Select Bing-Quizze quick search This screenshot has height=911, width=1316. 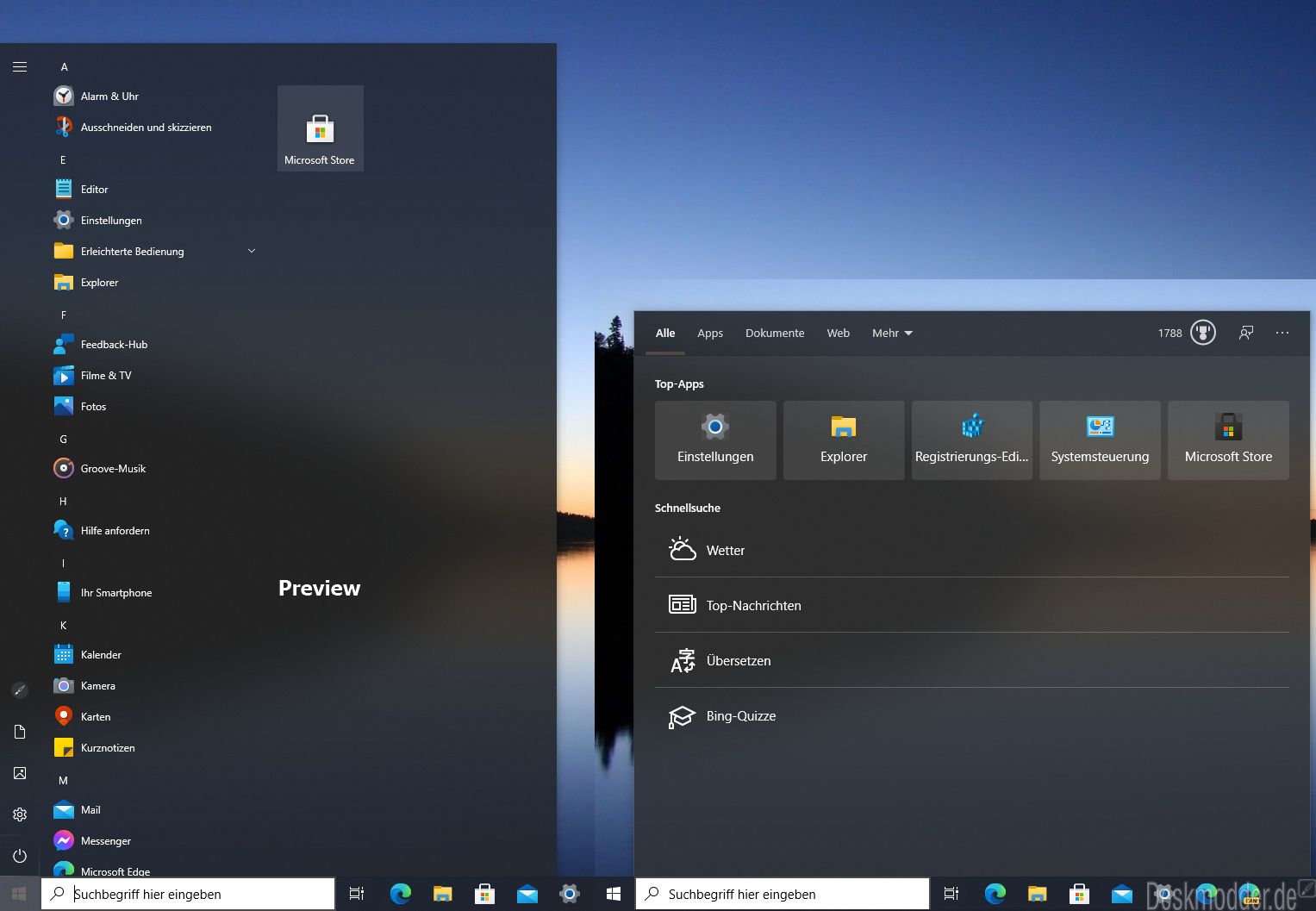point(972,715)
